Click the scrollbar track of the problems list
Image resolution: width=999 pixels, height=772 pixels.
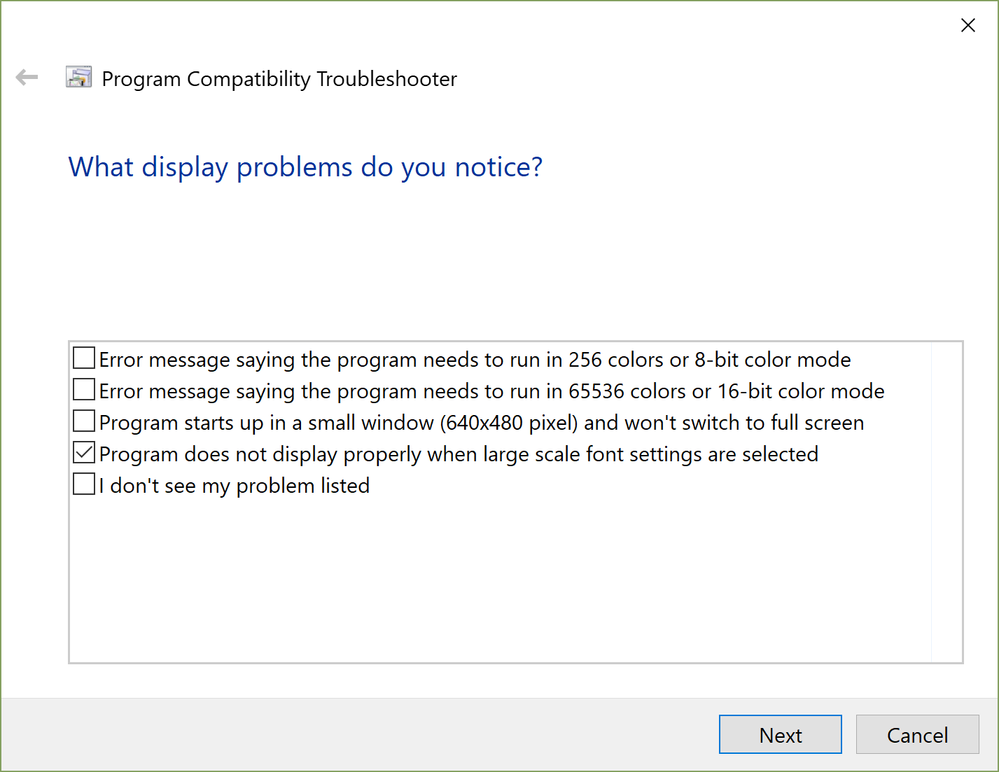946,500
